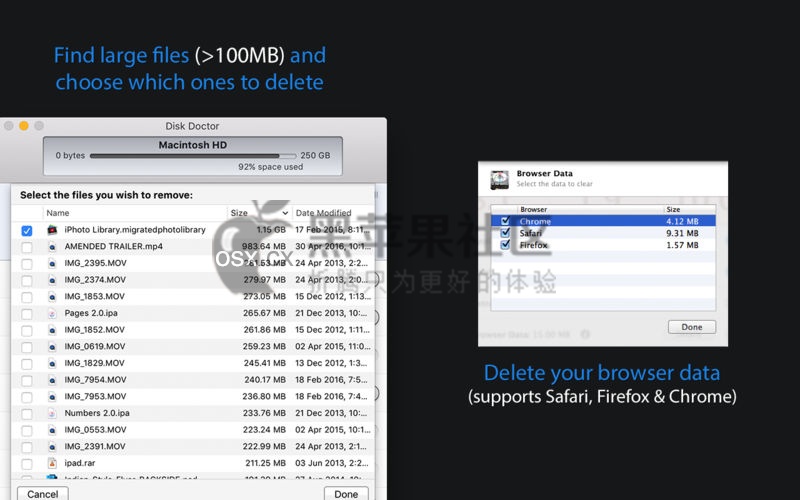This screenshot has height=500, width=800.
Task: Click the 236.80 MB size cell
Action: pyautogui.click(x=264, y=396)
